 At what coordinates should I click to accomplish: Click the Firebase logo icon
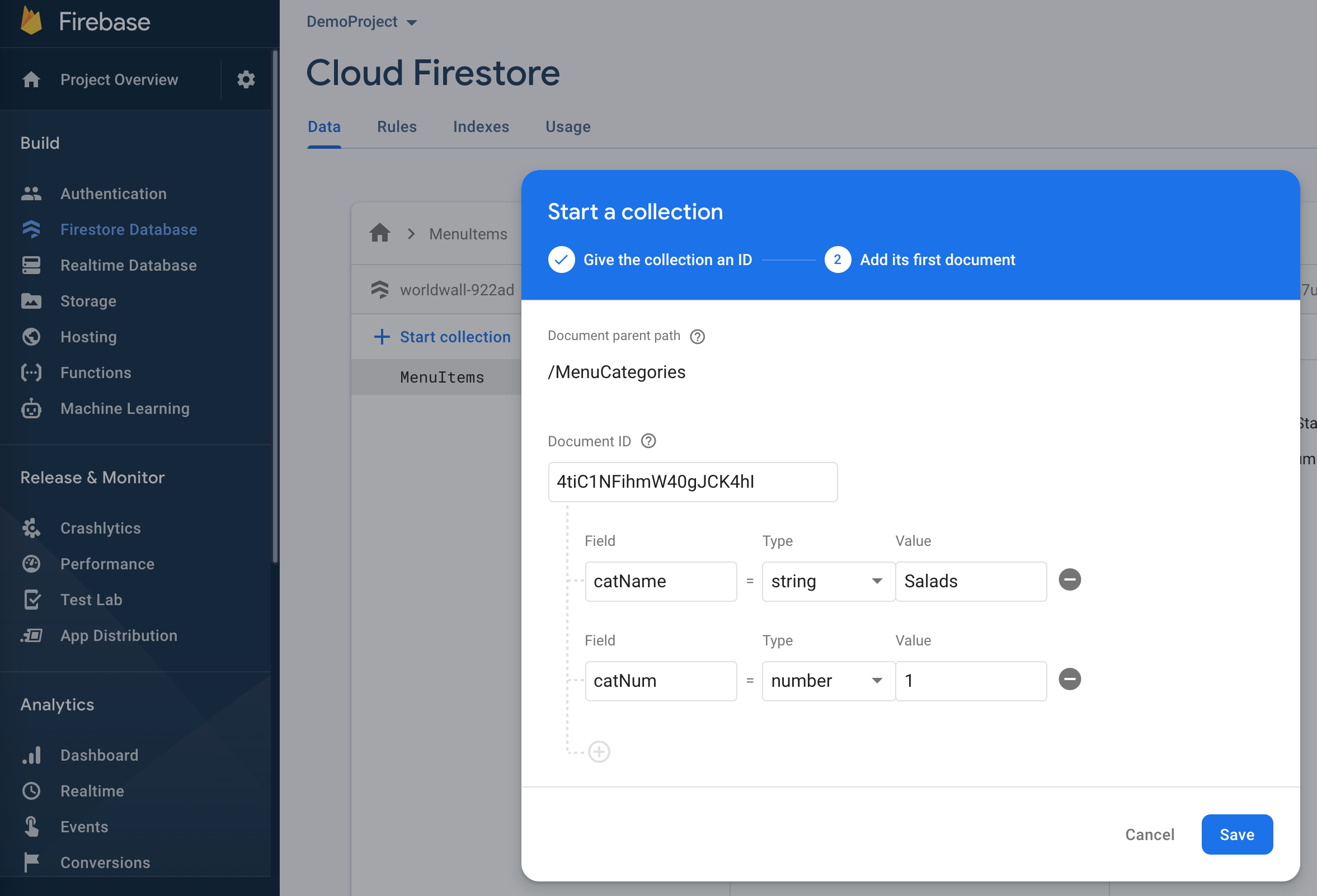click(x=31, y=21)
